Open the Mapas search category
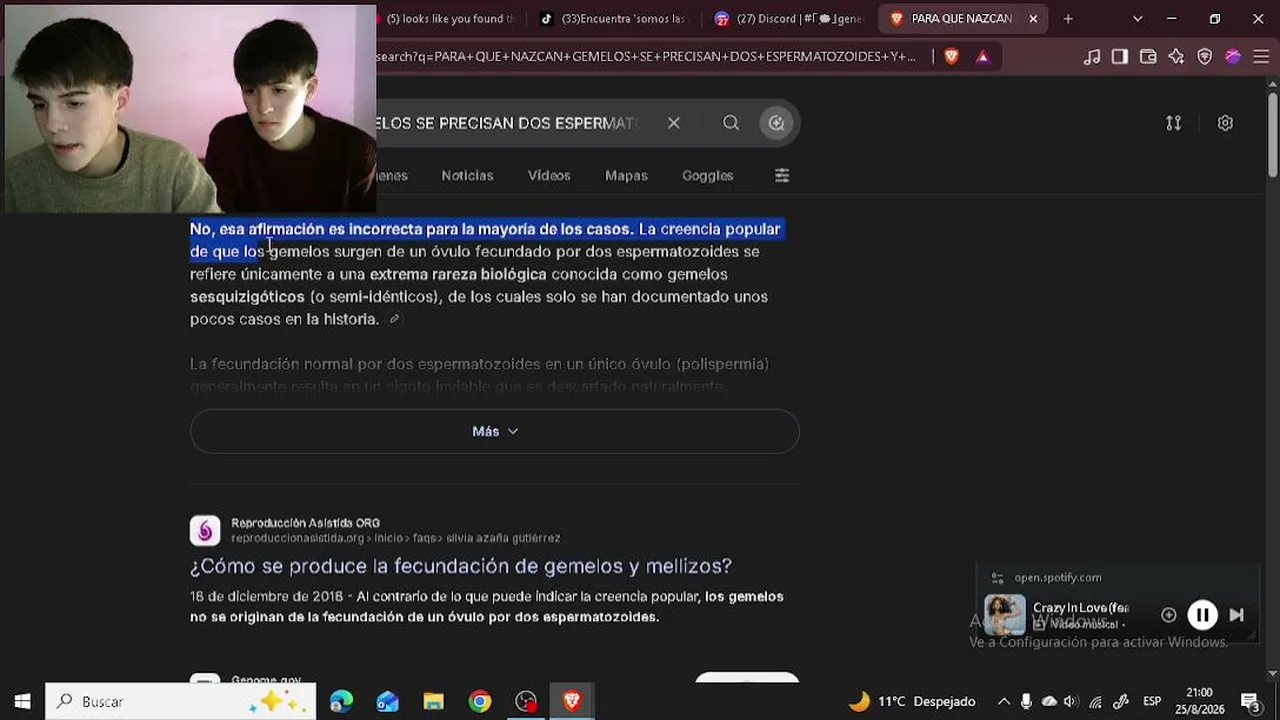This screenshot has width=1280, height=720. [x=626, y=175]
